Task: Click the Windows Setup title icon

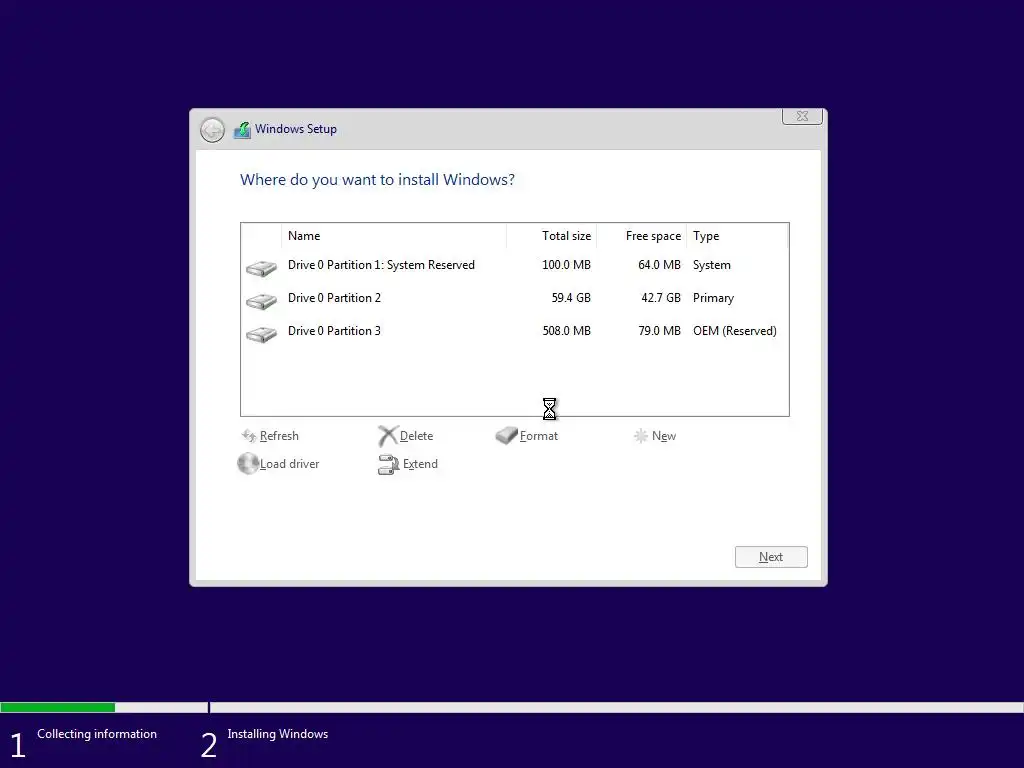Action: [x=242, y=129]
